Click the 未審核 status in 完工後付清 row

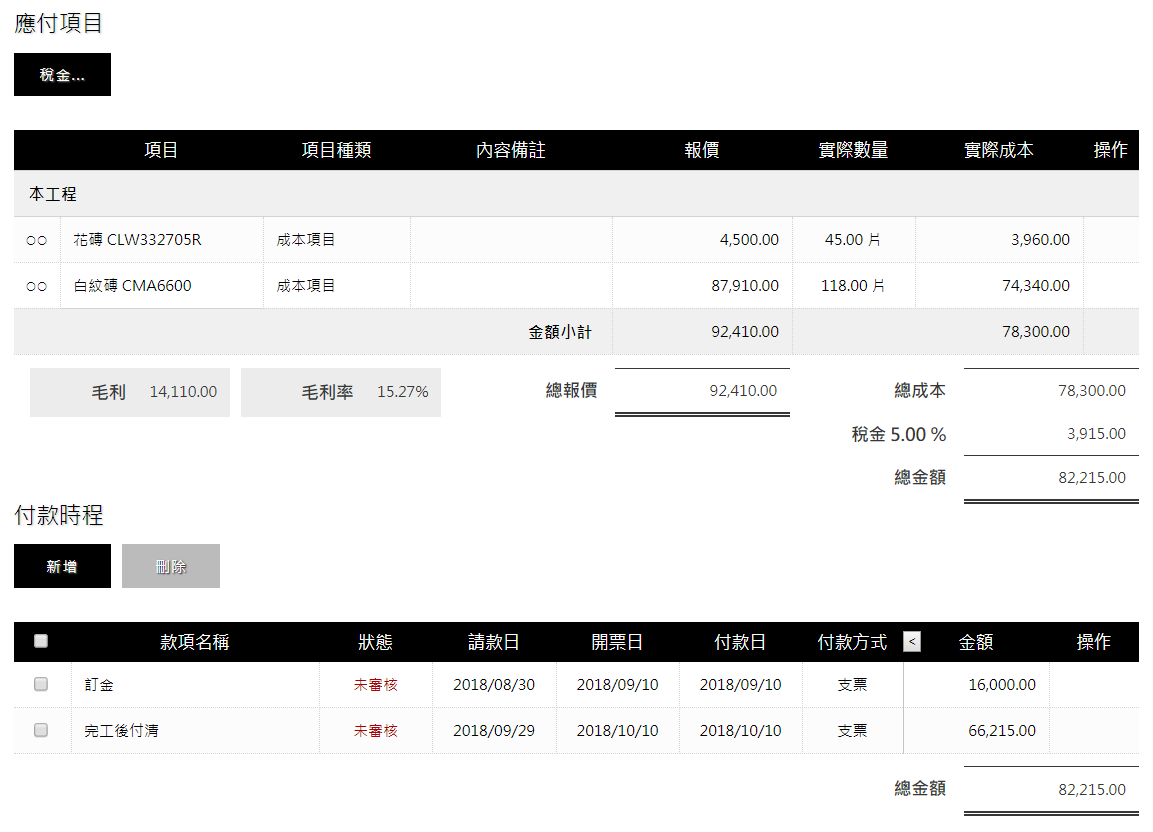(x=375, y=731)
